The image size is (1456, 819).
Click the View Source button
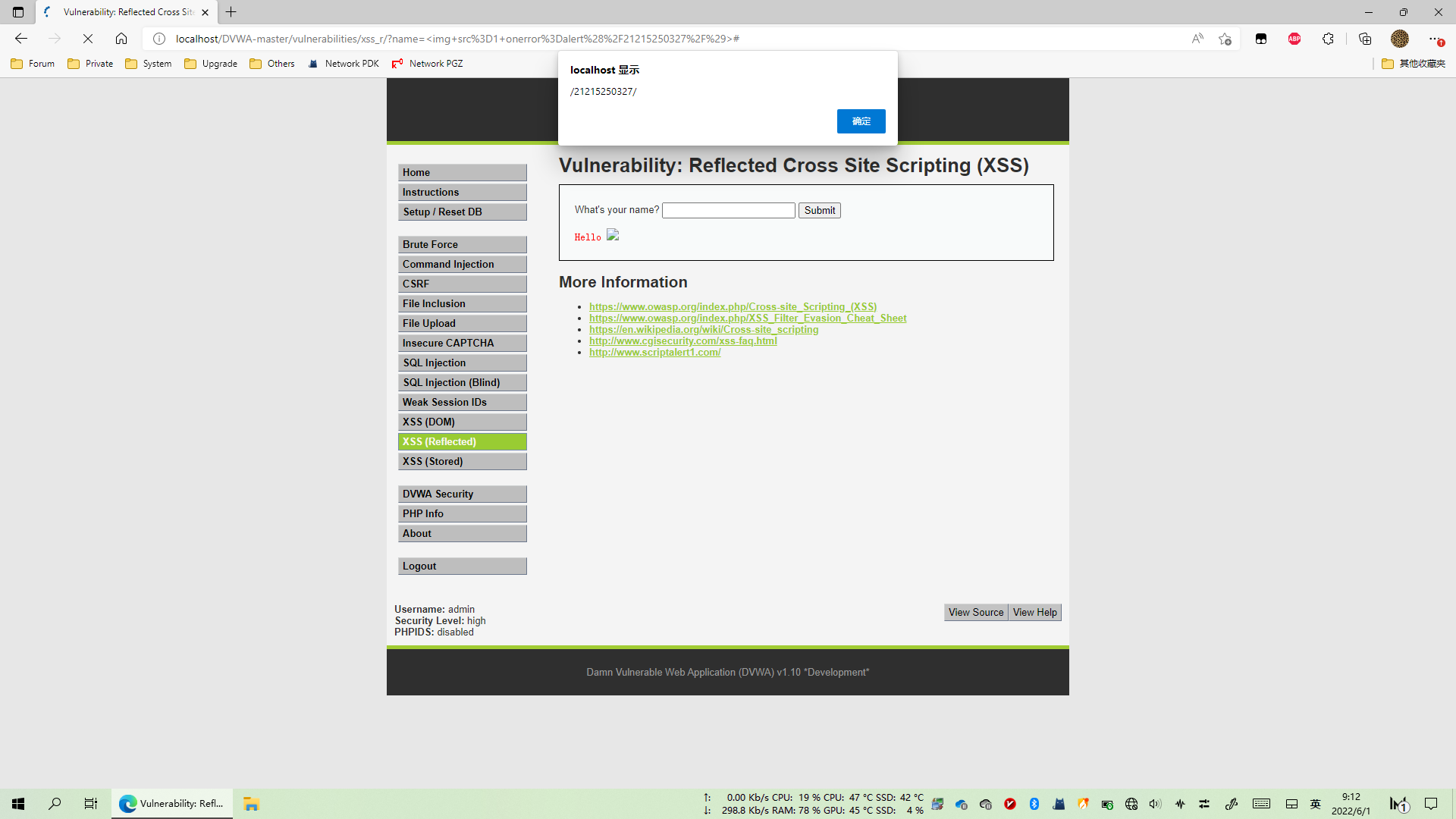[976, 613]
